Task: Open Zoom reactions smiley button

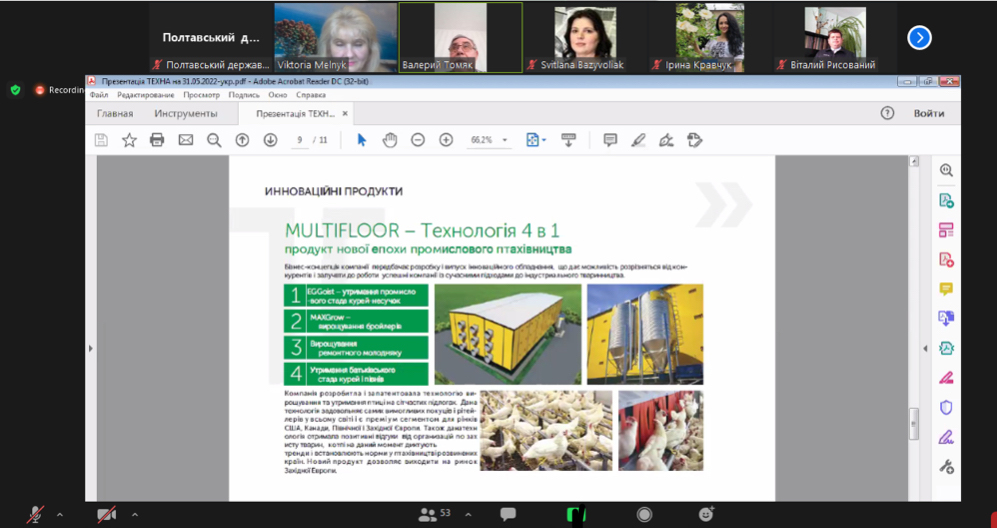Action: [706, 513]
